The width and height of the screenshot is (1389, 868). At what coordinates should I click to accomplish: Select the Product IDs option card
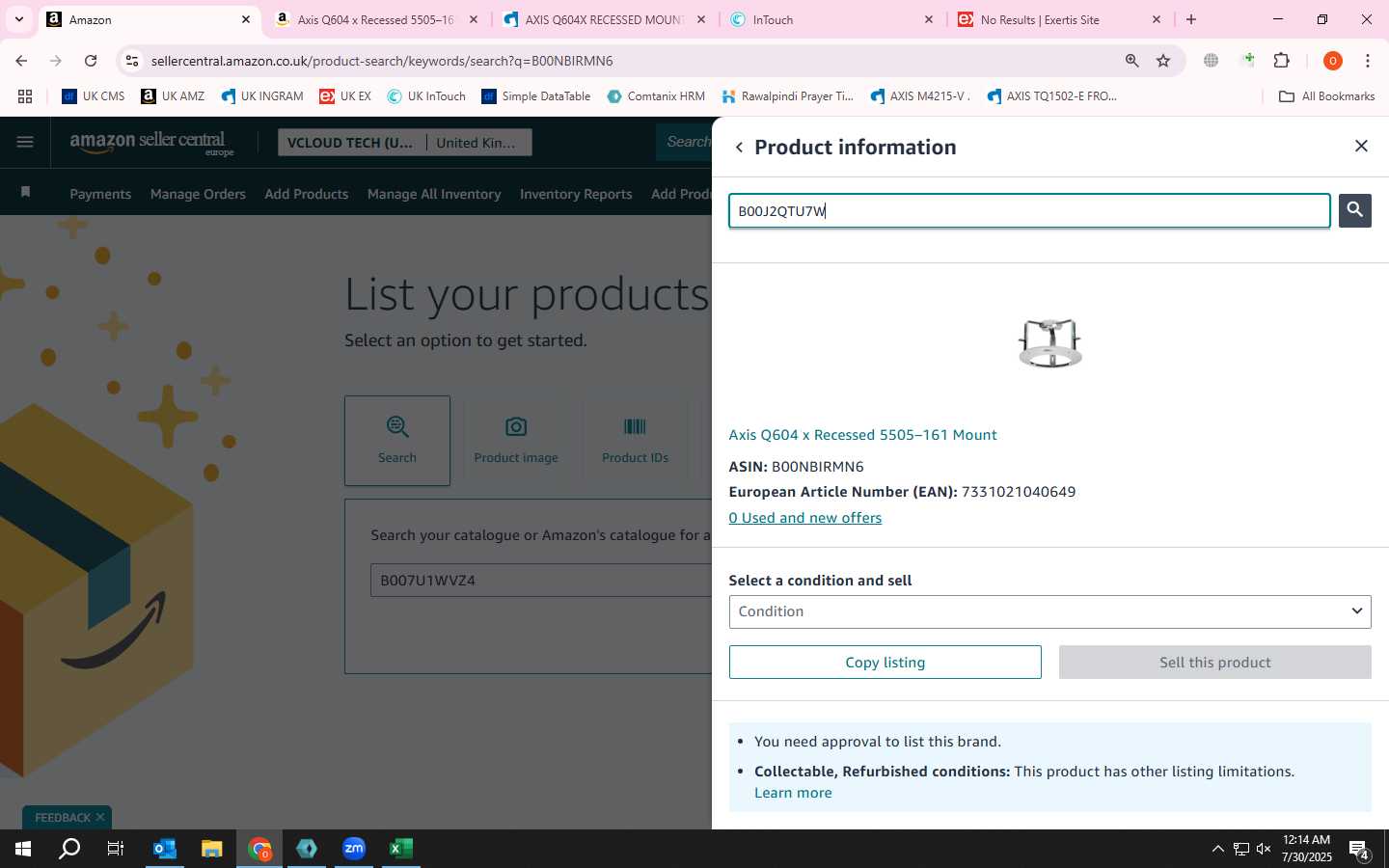(635, 440)
